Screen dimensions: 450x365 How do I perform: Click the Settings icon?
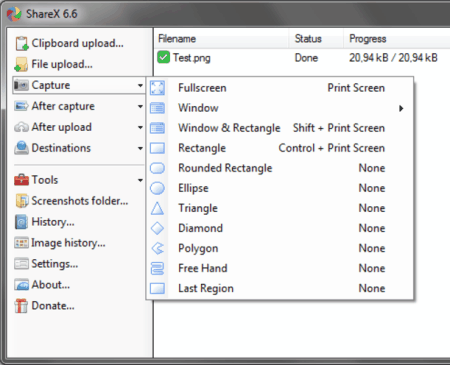21,264
